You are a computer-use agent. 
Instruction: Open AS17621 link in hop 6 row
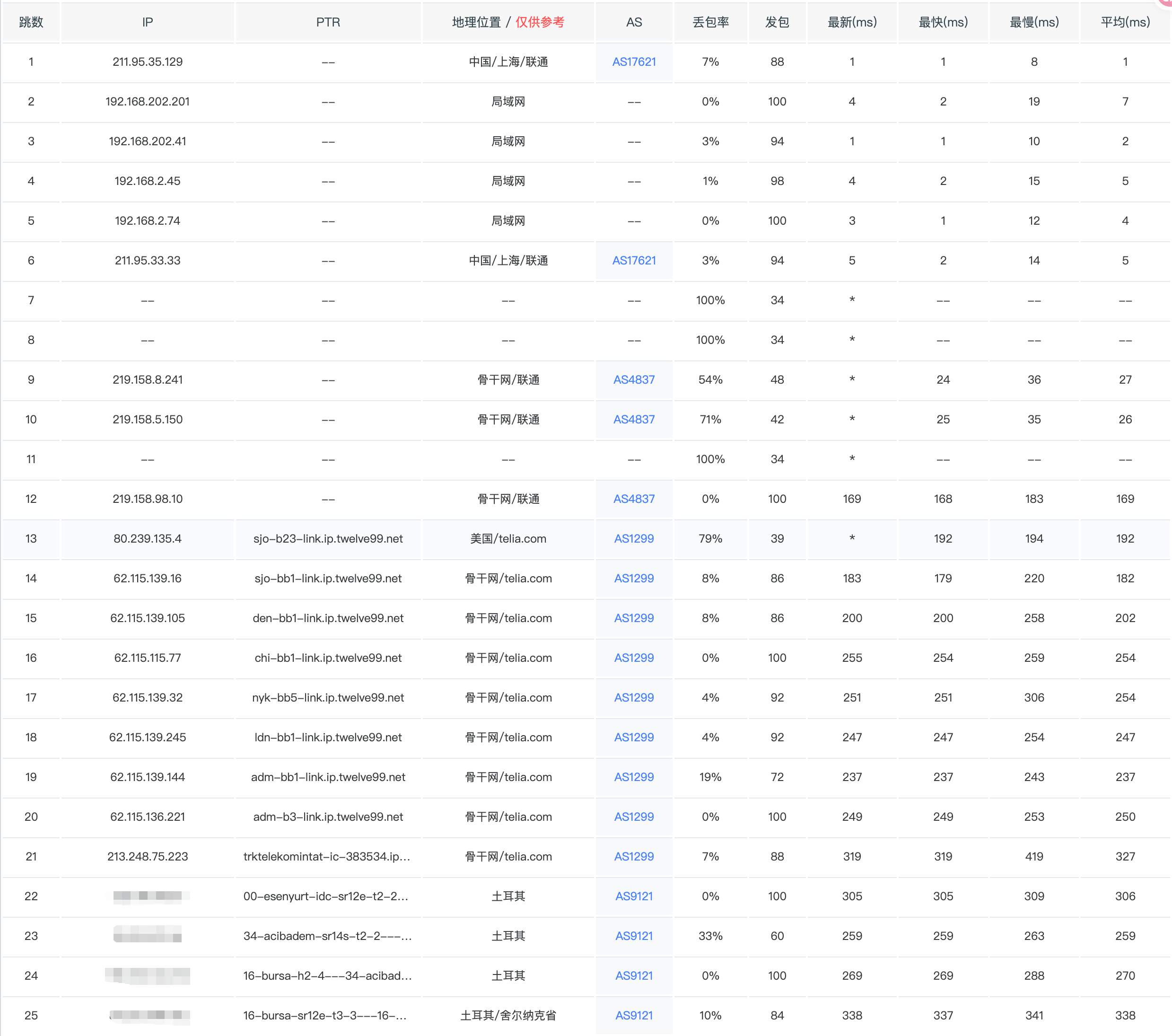(x=634, y=261)
